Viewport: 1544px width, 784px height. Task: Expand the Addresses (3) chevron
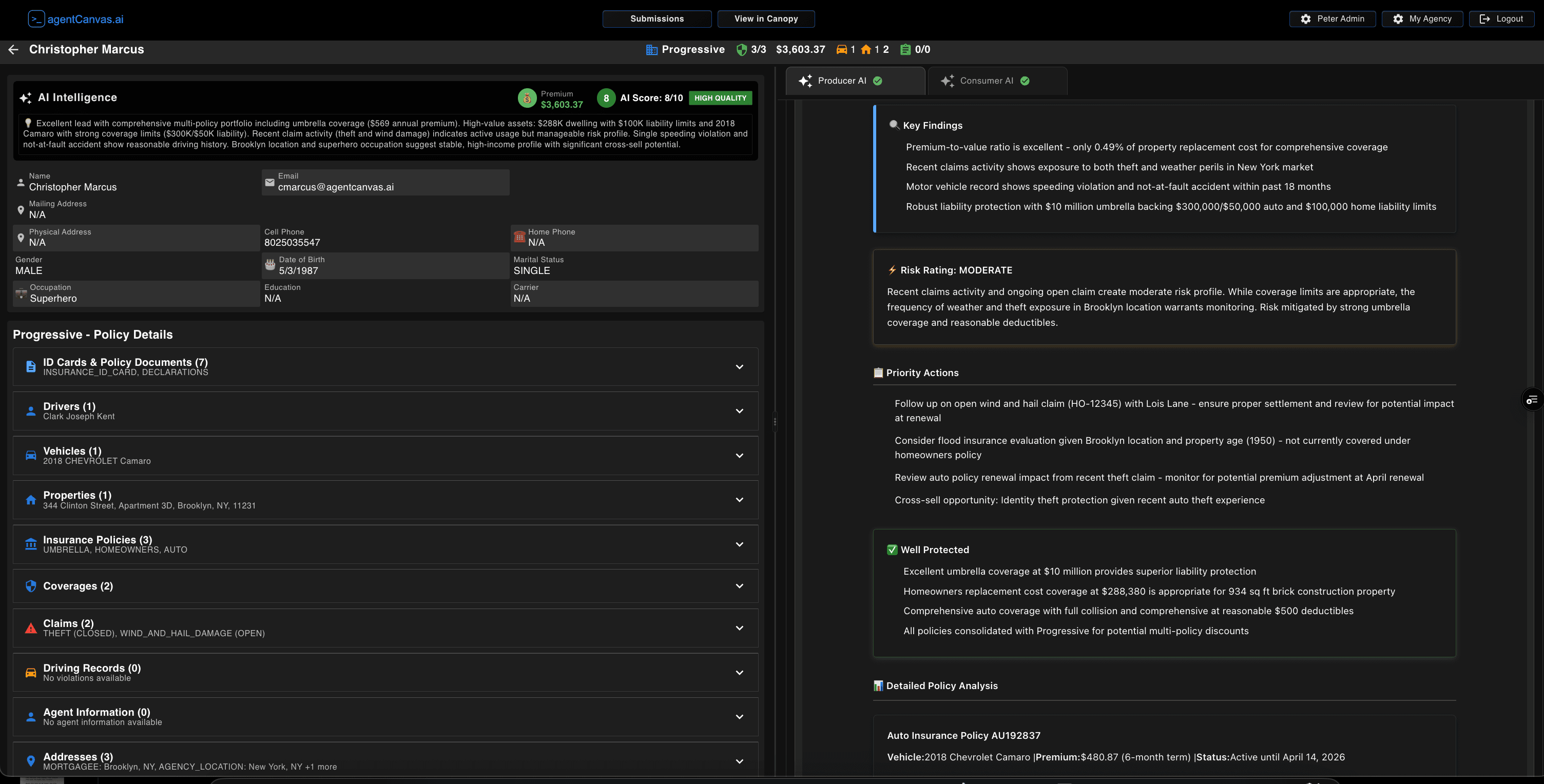[x=739, y=761]
